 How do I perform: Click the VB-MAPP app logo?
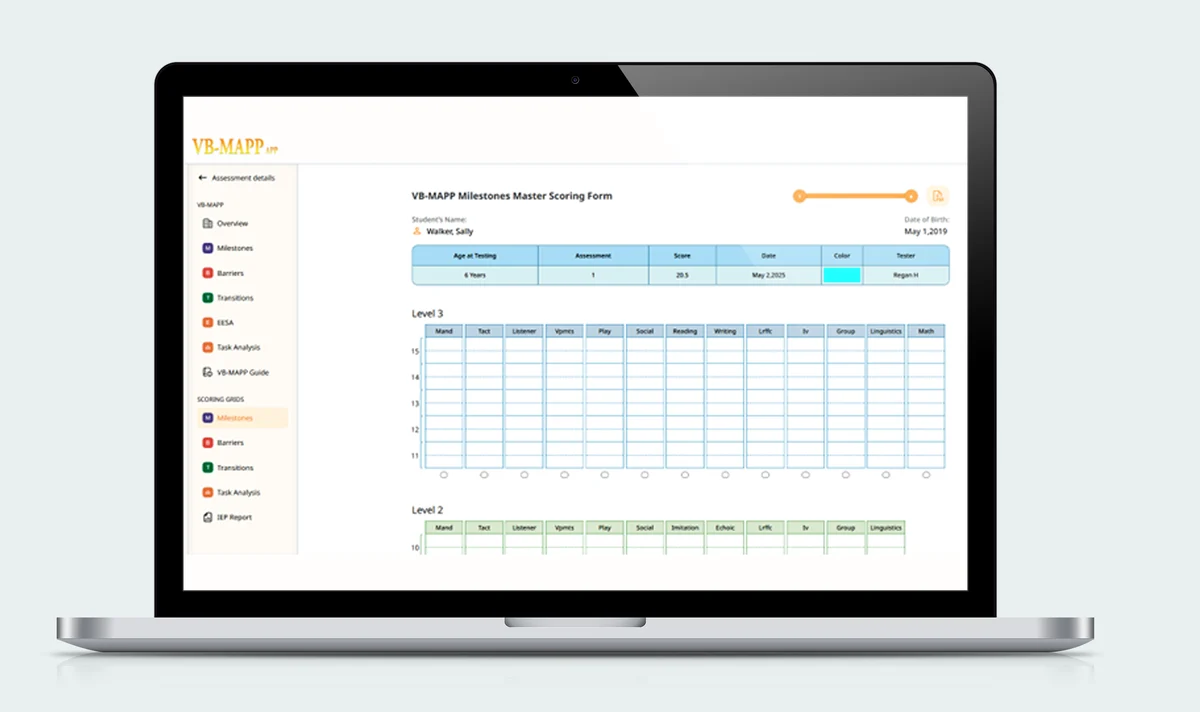click(235, 146)
